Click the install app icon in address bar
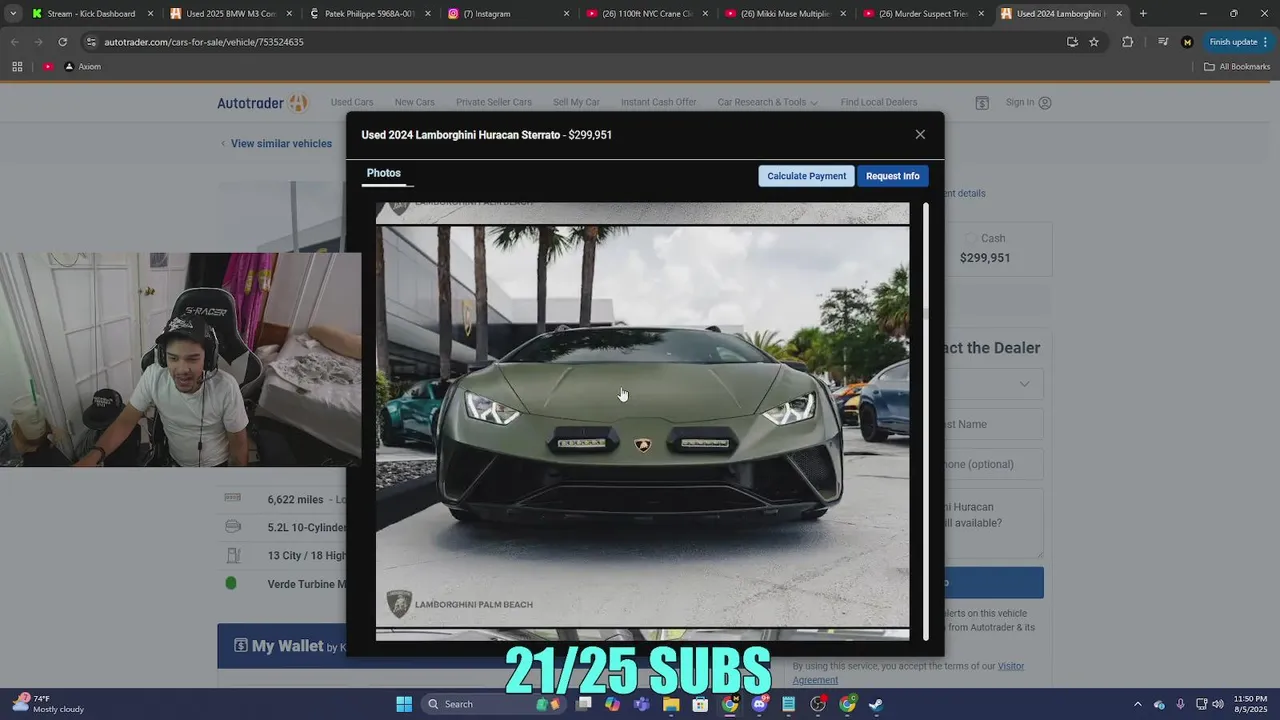Viewport: 1280px width, 720px height. point(1072,42)
